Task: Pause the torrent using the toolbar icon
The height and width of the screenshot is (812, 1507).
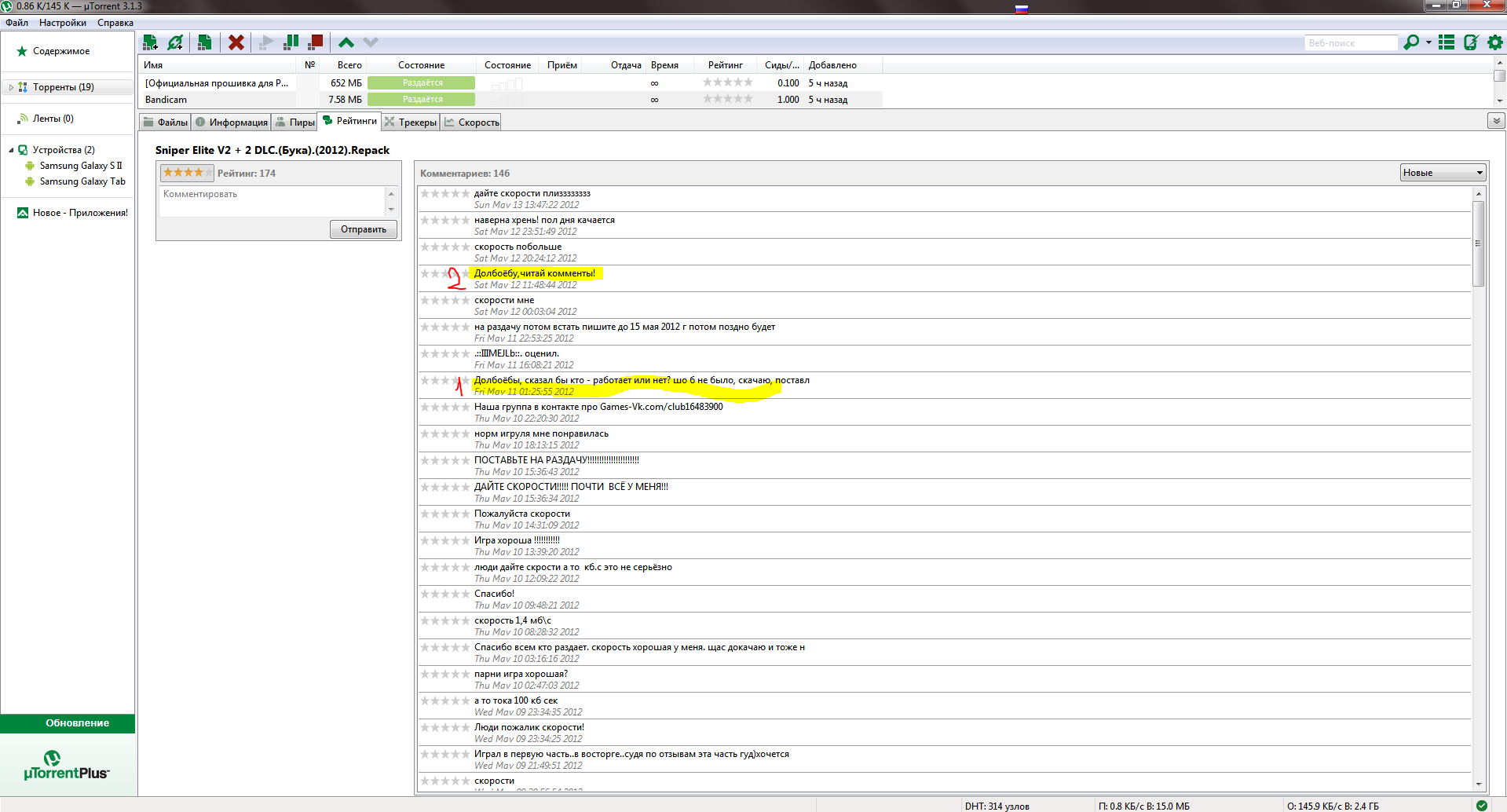Action: 291,42
